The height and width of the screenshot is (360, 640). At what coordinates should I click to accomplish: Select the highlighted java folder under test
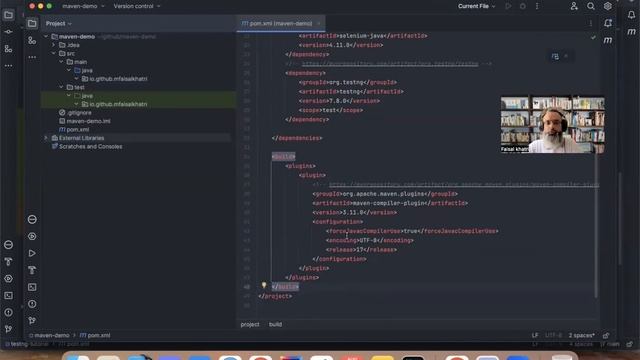[x=87, y=96]
